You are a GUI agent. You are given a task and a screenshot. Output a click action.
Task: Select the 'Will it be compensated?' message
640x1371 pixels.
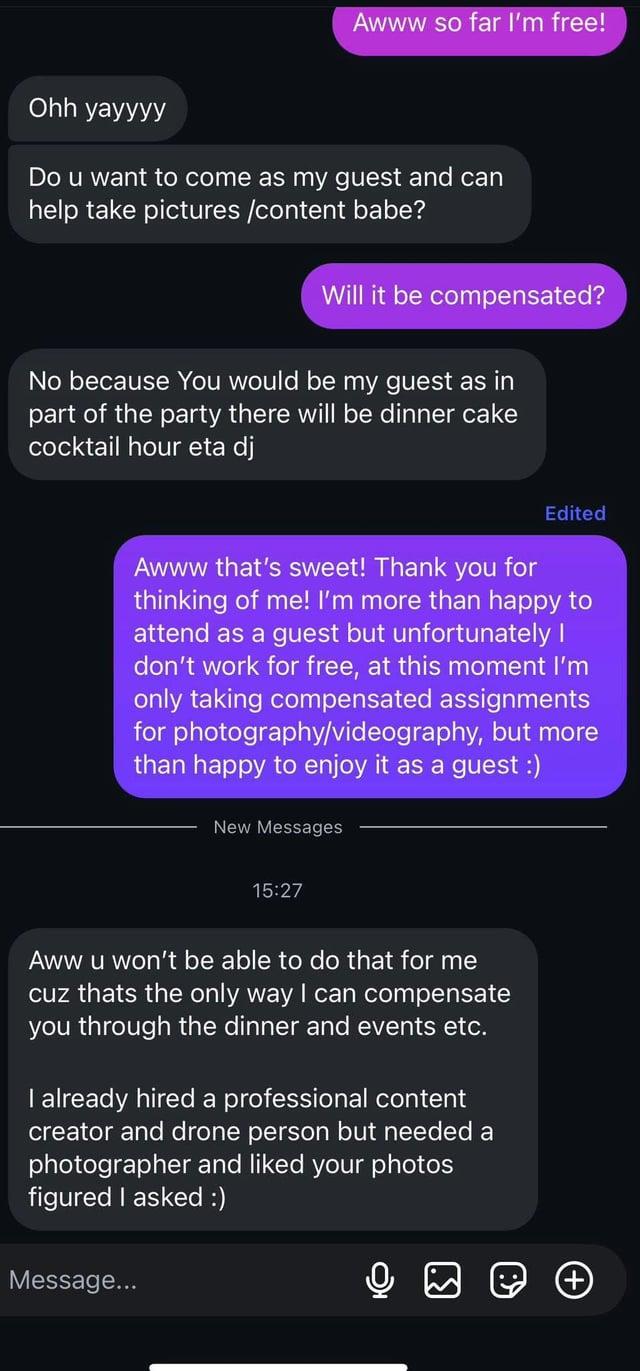(x=462, y=295)
